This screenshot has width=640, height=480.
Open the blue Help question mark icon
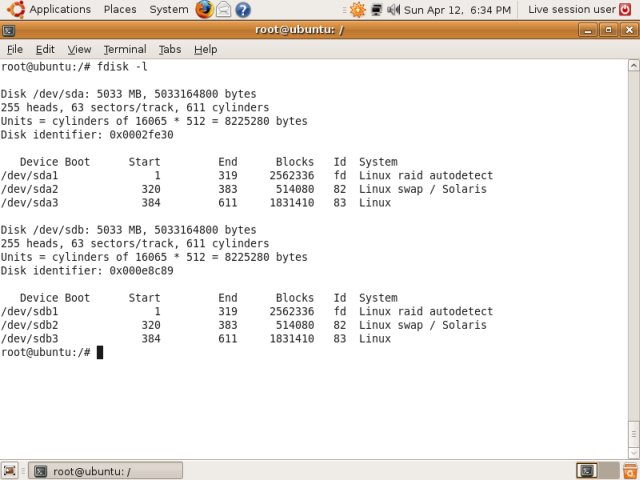coord(243,9)
